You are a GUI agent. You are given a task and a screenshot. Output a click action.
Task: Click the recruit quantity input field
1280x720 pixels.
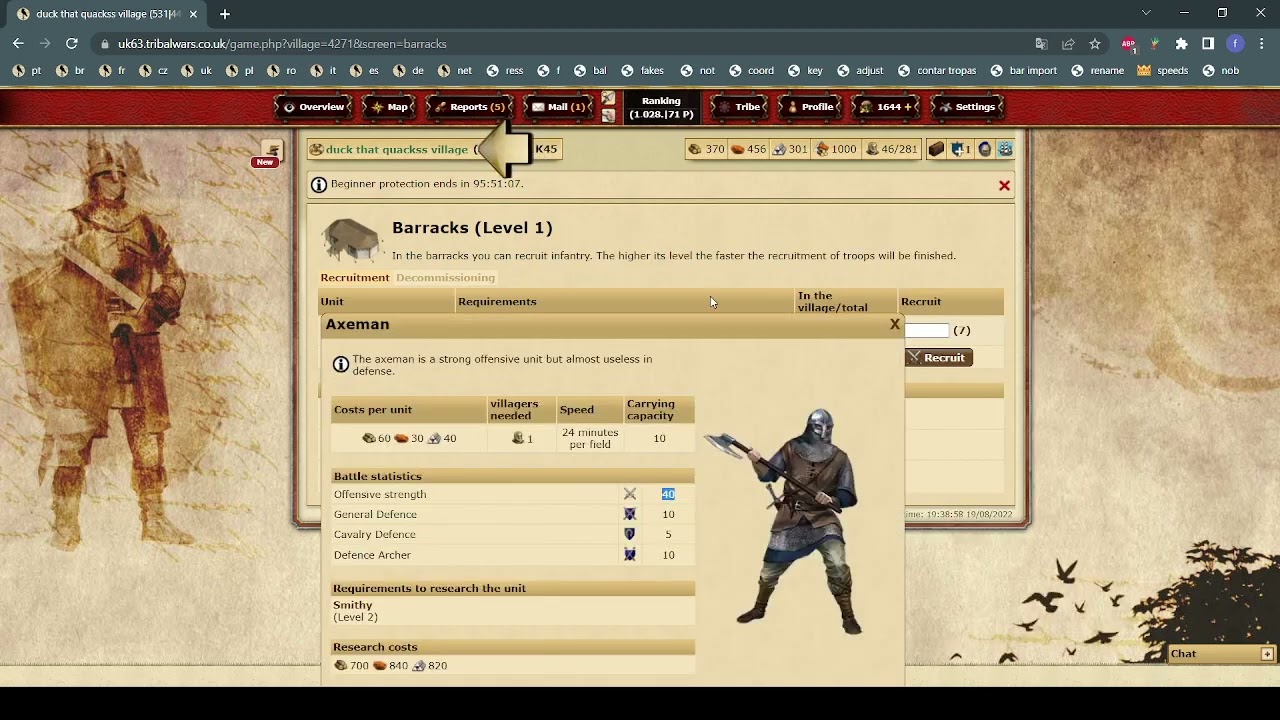(x=927, y=330)
